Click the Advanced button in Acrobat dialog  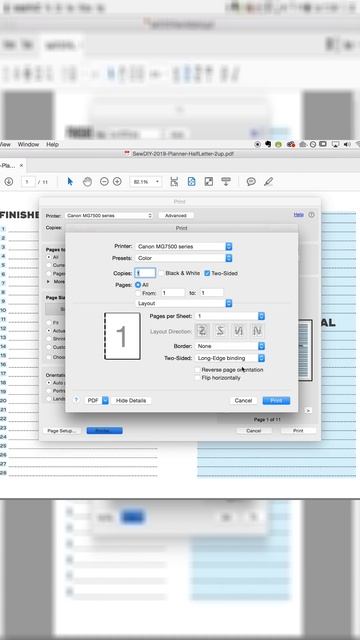point(176,215)
